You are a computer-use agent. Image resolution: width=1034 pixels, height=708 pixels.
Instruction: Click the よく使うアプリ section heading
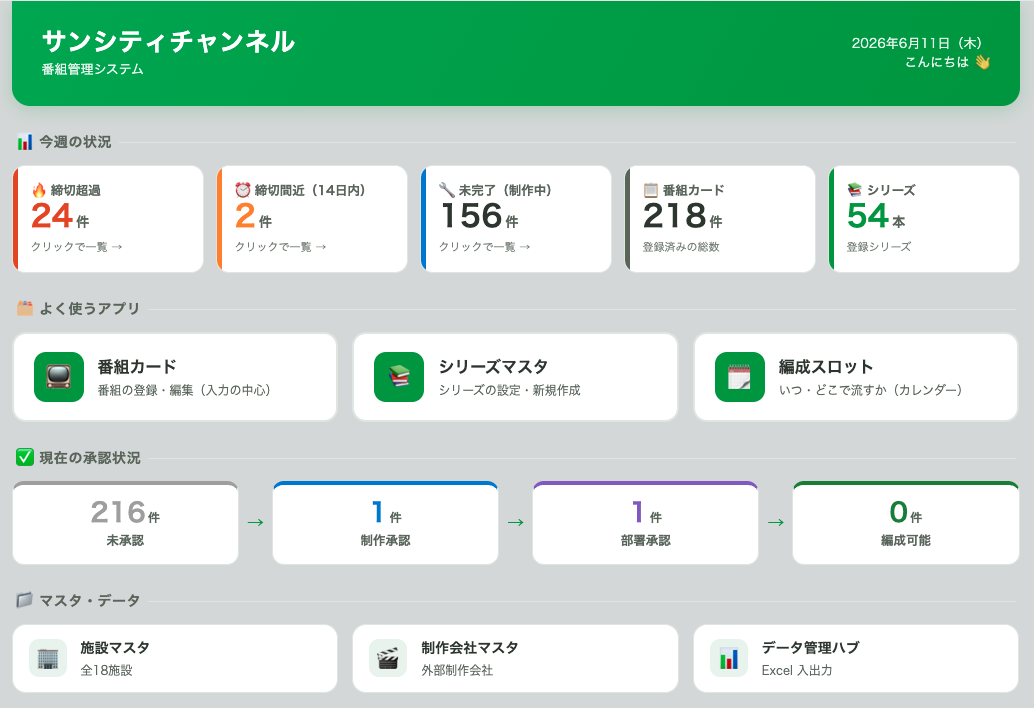90,308
